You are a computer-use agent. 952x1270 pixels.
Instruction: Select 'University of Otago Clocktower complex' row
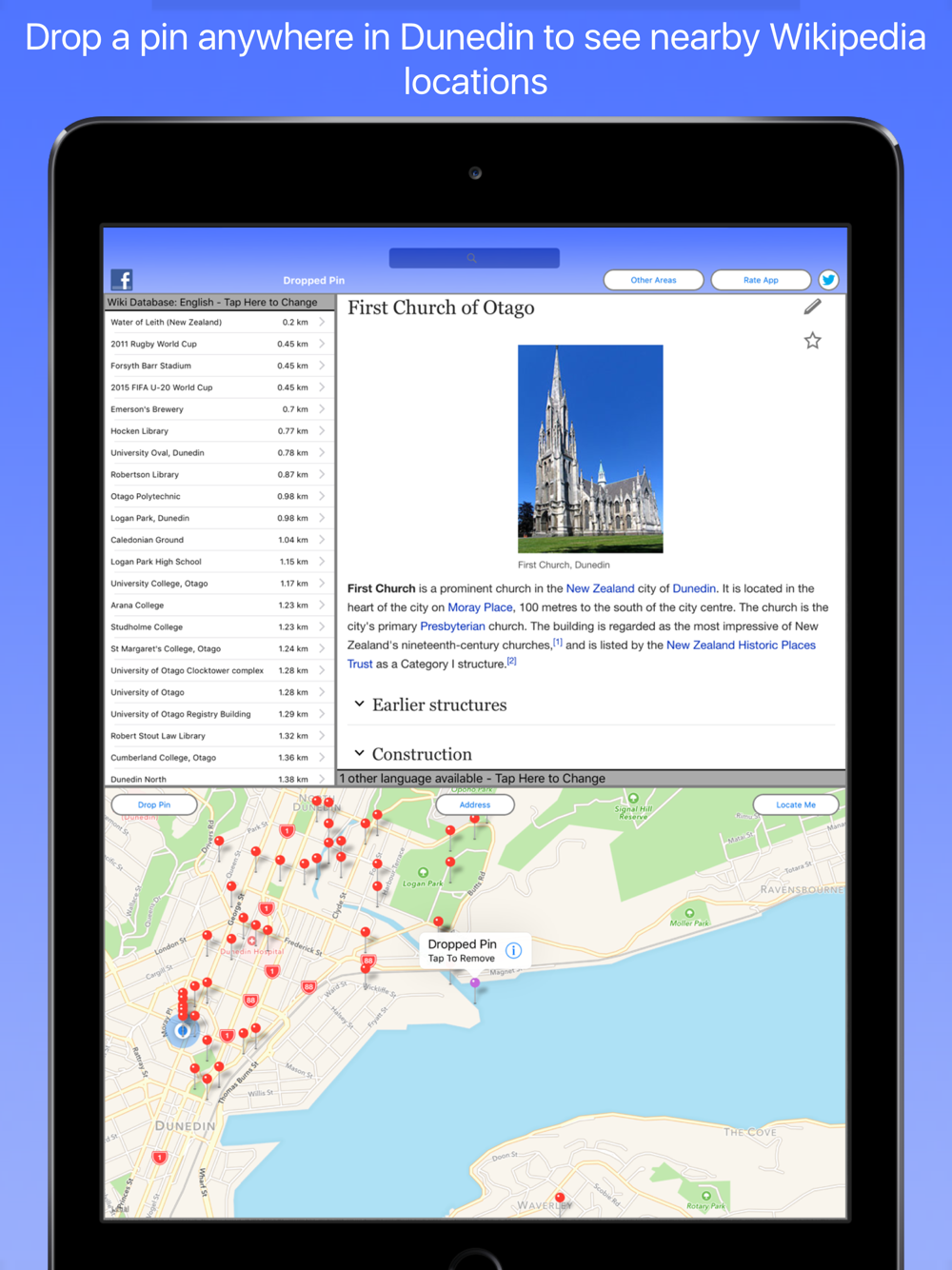pos(219,671)
